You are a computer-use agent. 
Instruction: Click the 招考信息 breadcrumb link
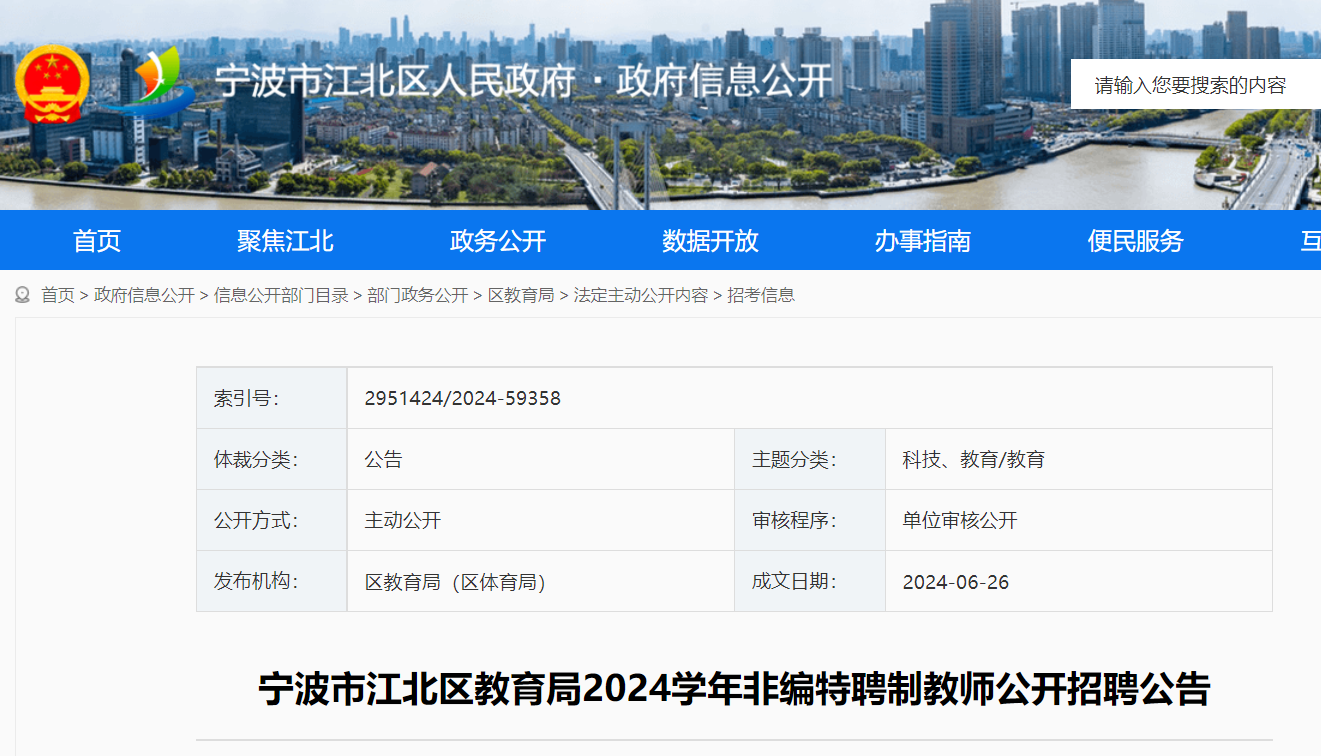(761, 295)
